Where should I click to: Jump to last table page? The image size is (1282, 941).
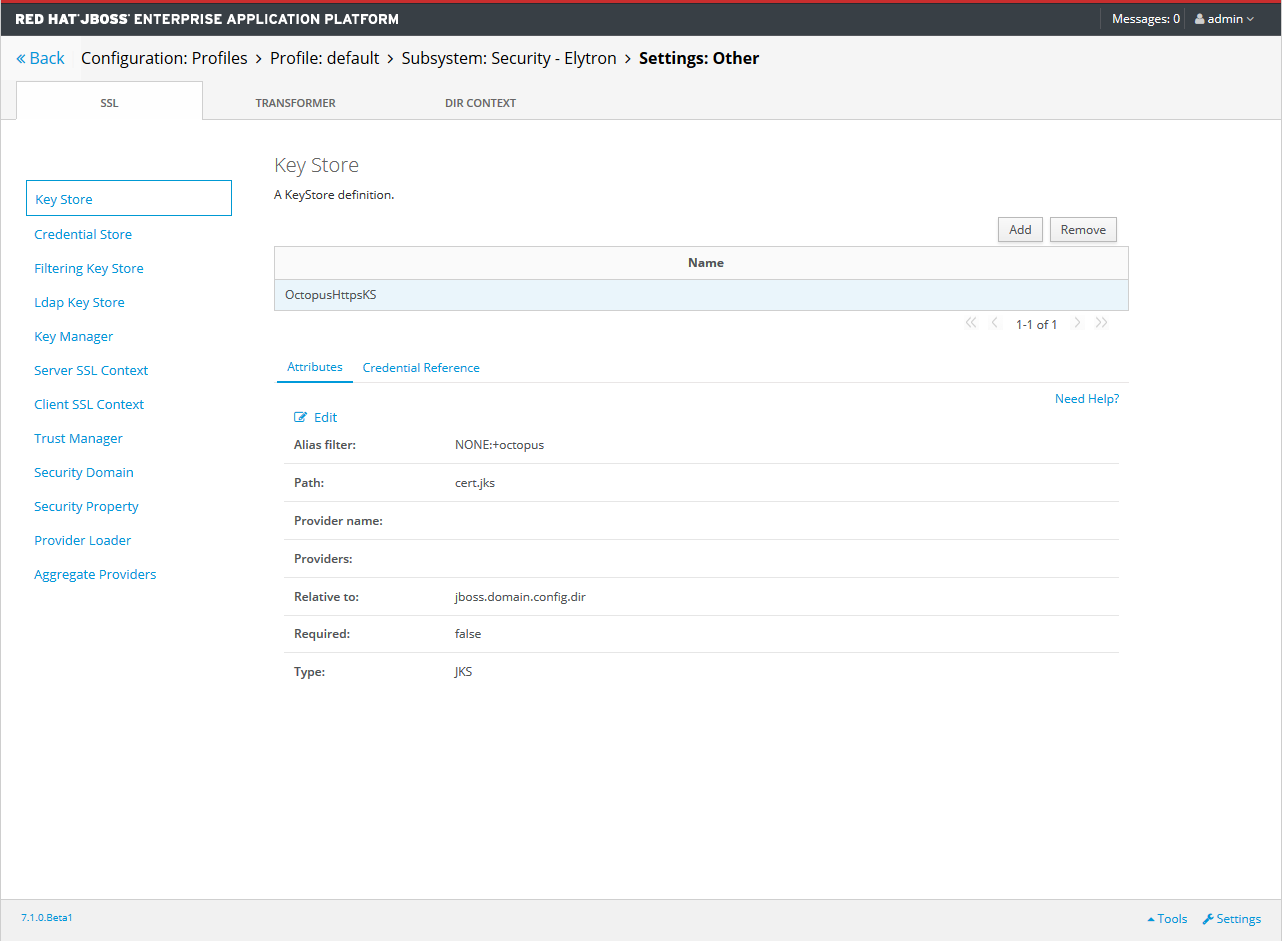pos(1102,323)
